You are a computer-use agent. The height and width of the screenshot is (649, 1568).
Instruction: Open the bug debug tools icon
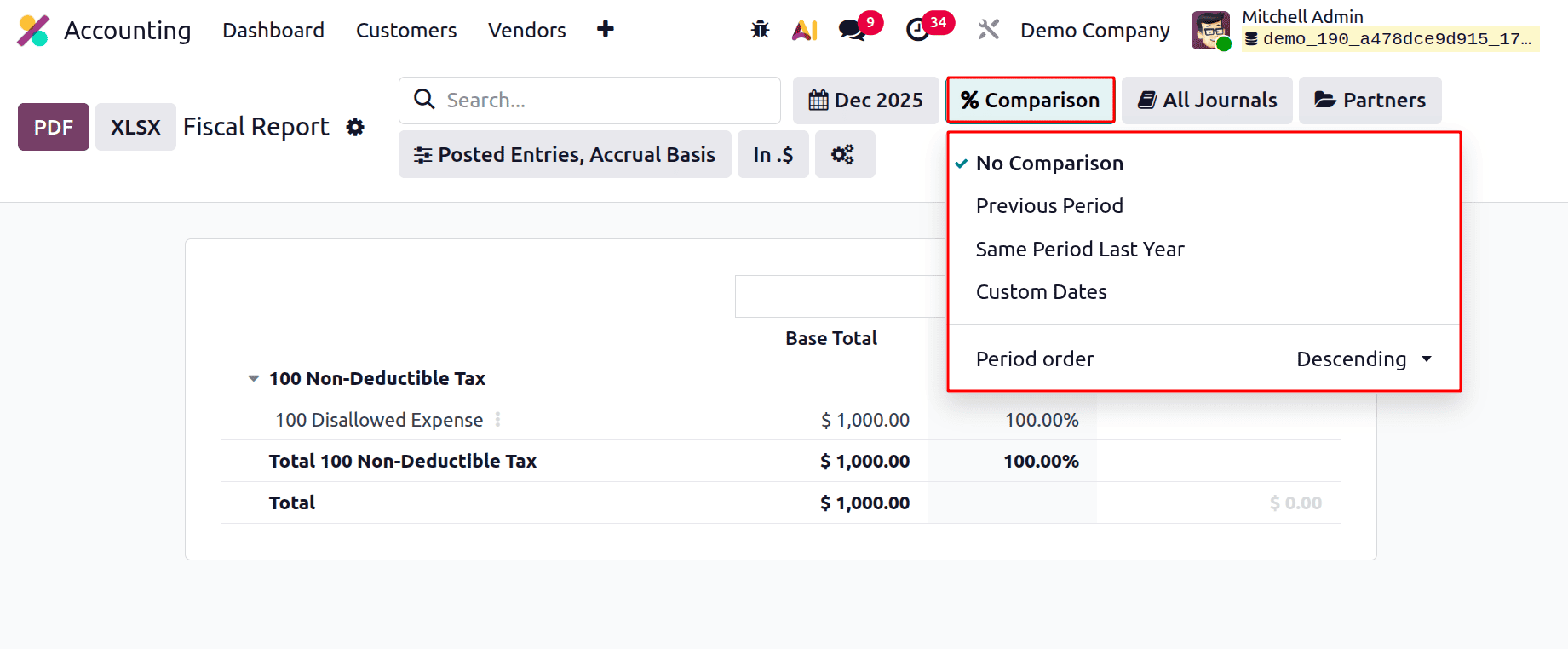click(760, 30)
